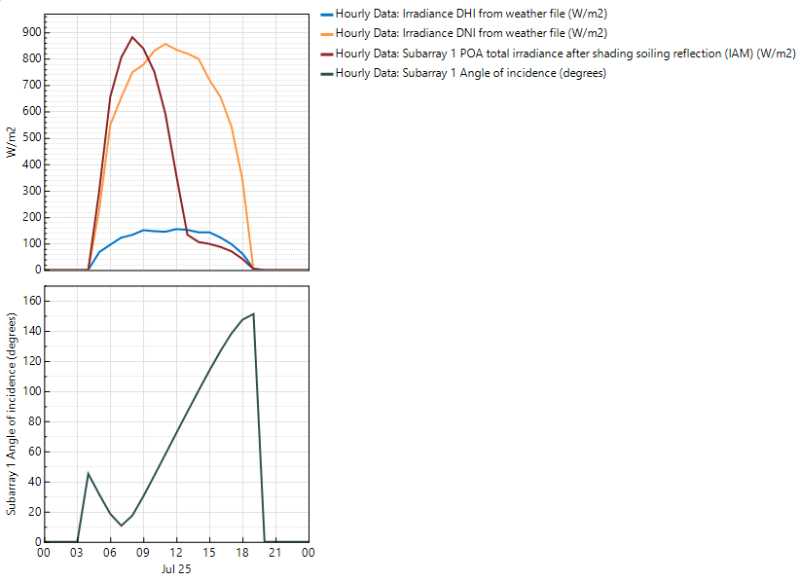This screenshot has height=583, width=800.
Task: Click the W/m2 y-axis title
Action: coord(12,142)
